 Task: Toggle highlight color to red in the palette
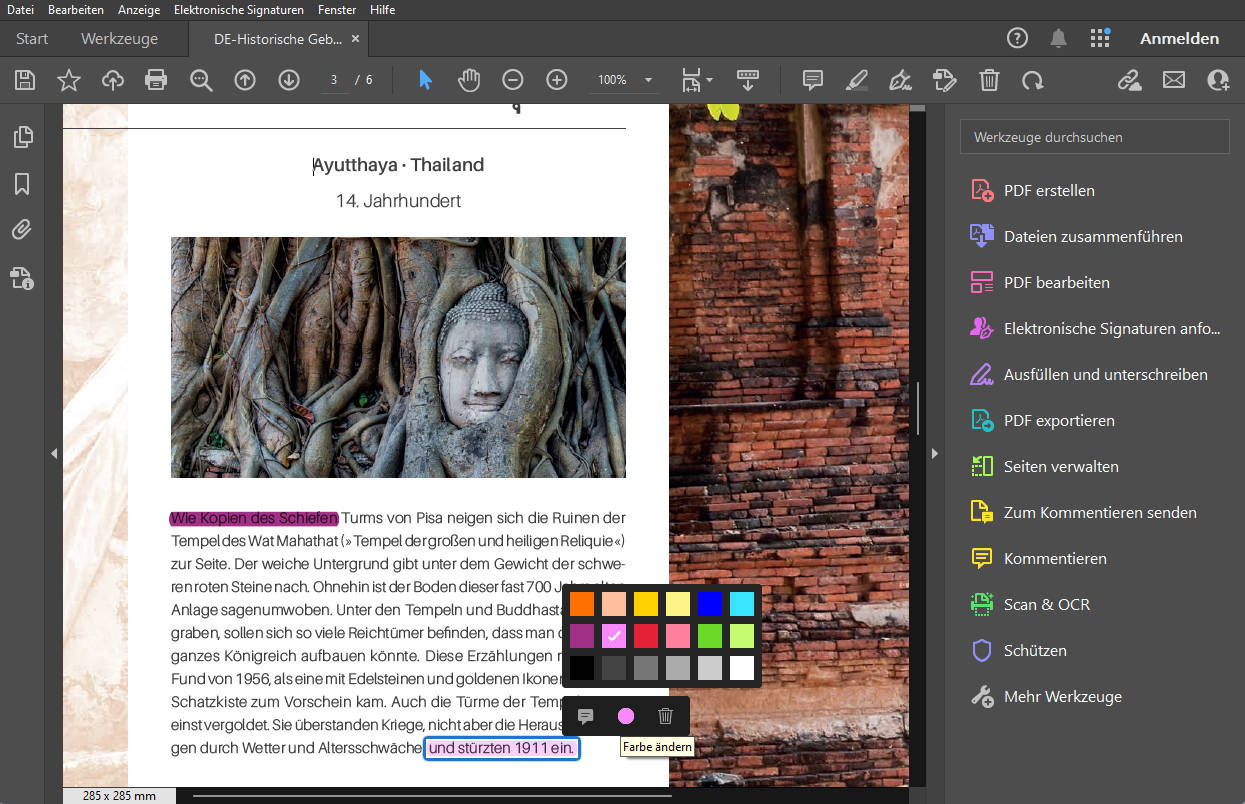(646, 635)
